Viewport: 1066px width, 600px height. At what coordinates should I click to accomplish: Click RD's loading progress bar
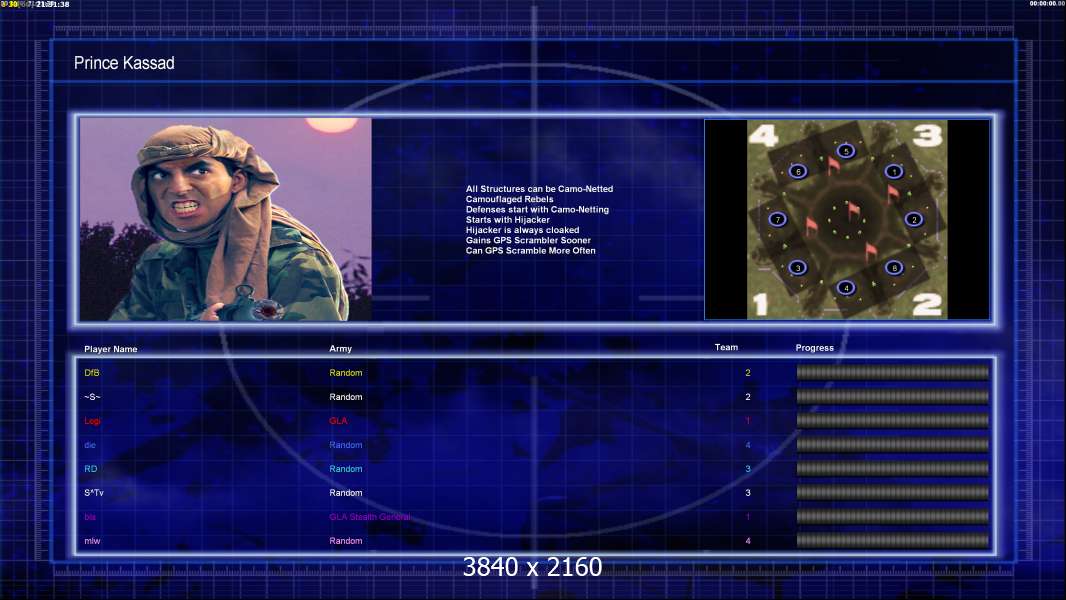tap(893, 469)
